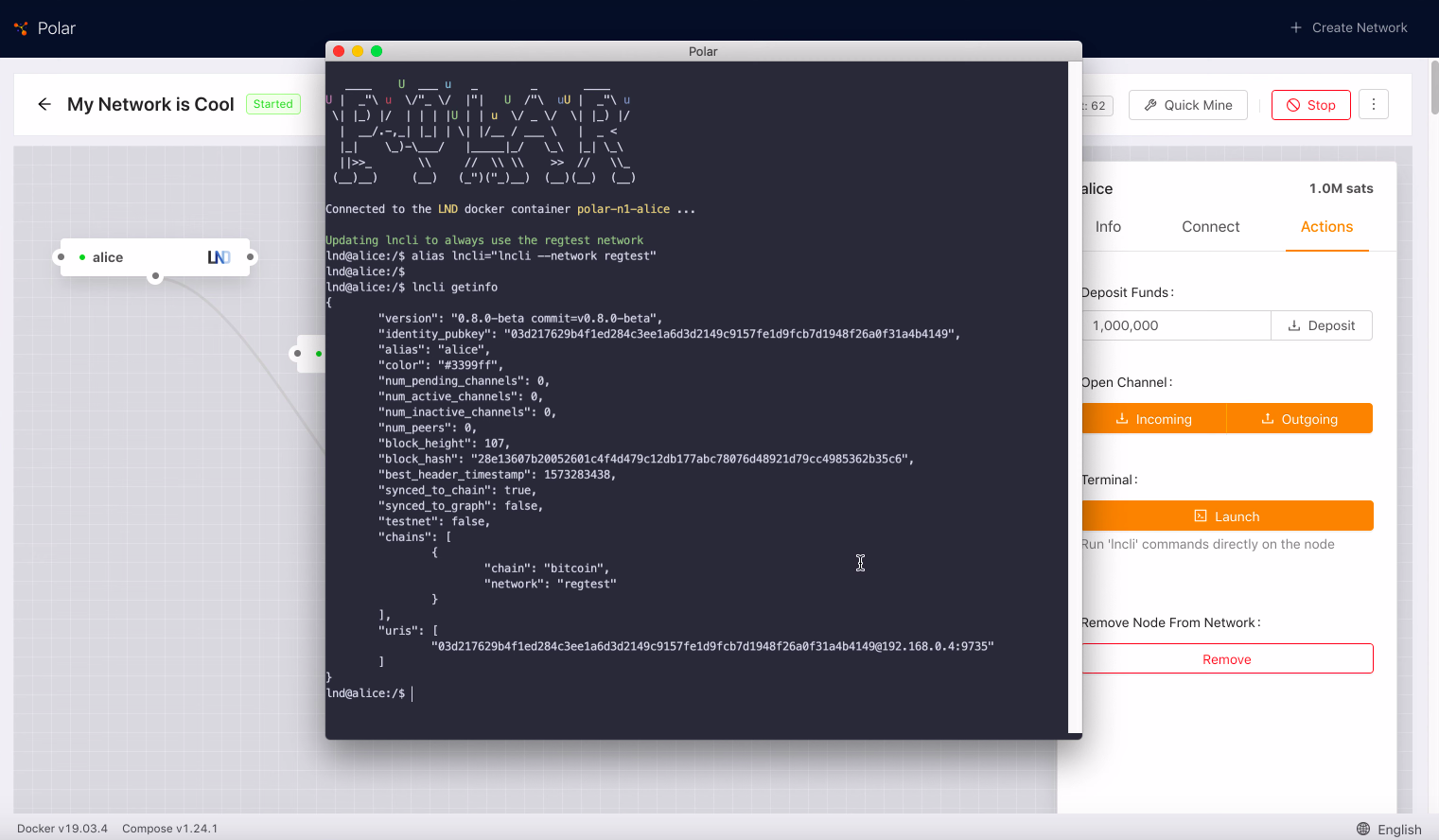Maximize the Polar terminal window
Screen dimensions: 1439x840
(377, 51)
